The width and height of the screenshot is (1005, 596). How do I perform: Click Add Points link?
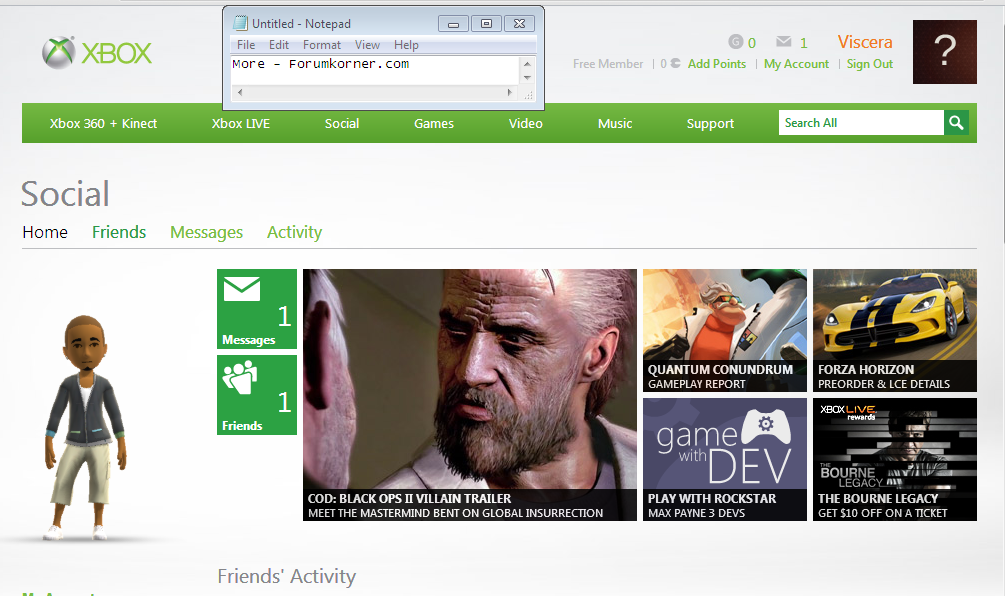click(x=717, y=64)
